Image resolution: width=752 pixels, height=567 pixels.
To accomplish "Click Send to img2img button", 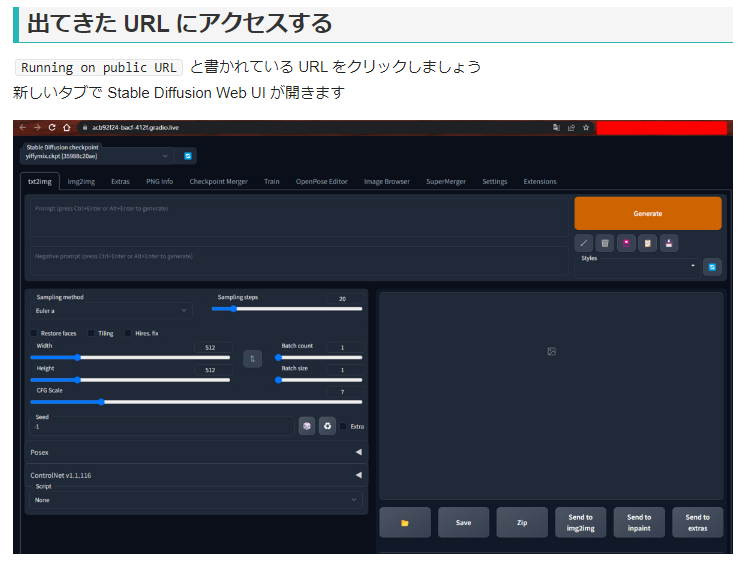I will click(580, 522).
